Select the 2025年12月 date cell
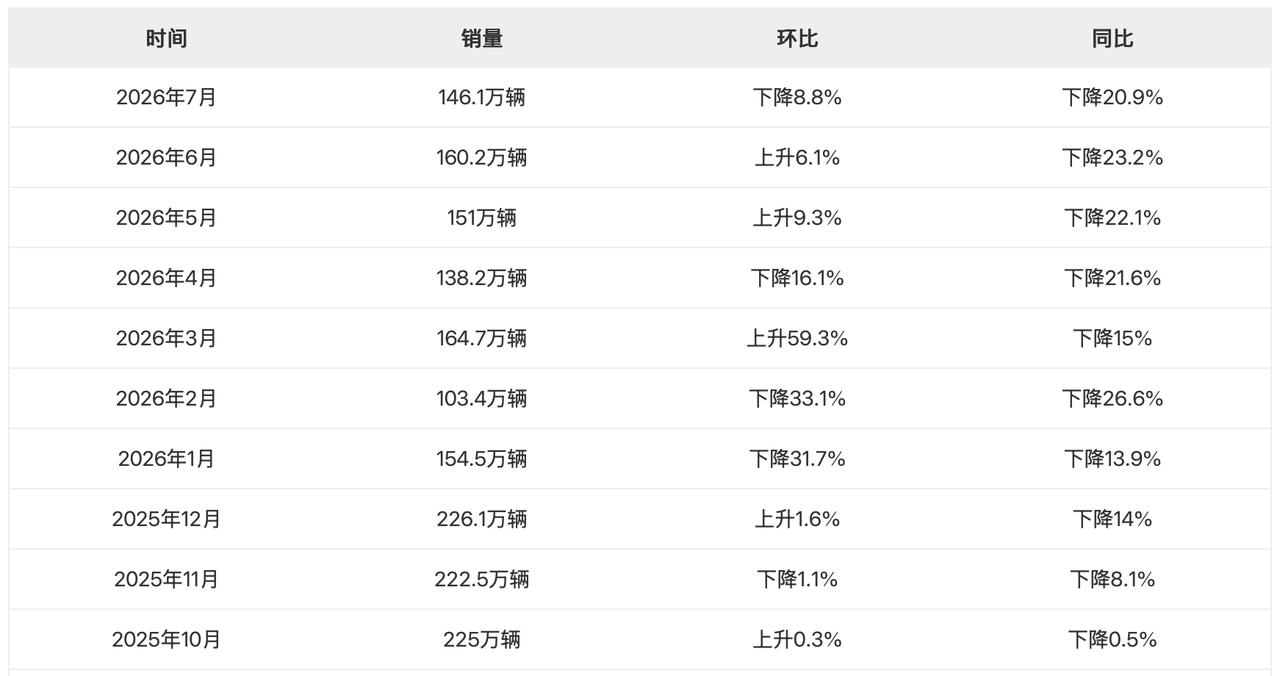The image size is (1280, 676). (166, 519)
